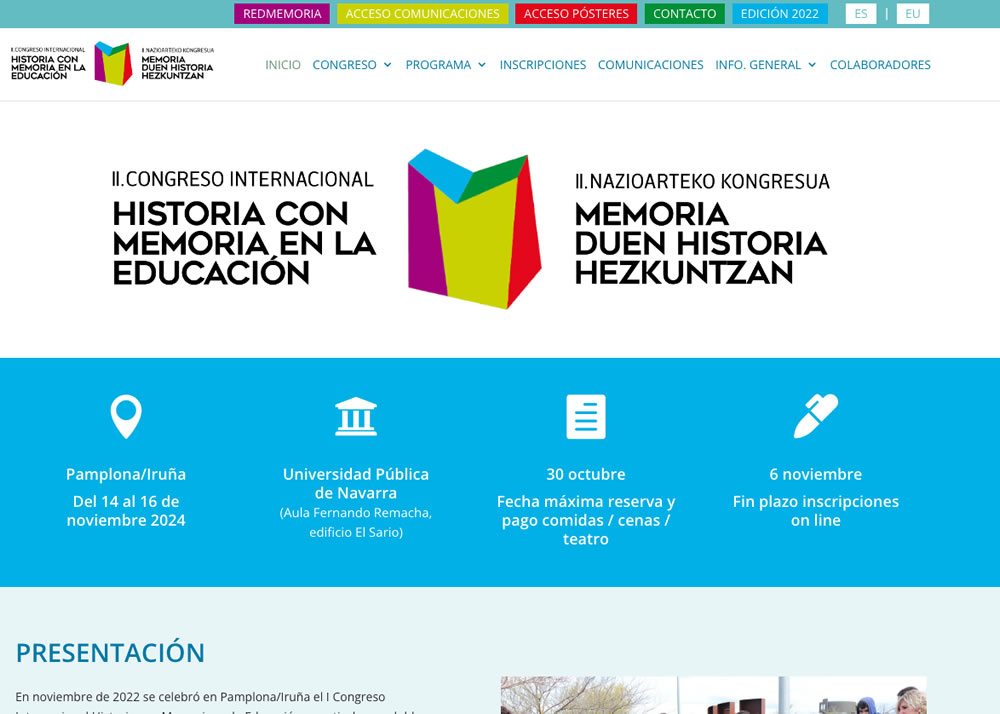Viewport: 1000px width, 714px height.
Task: Expand the PROGRAMA dropdown menu
Action: 445,65
